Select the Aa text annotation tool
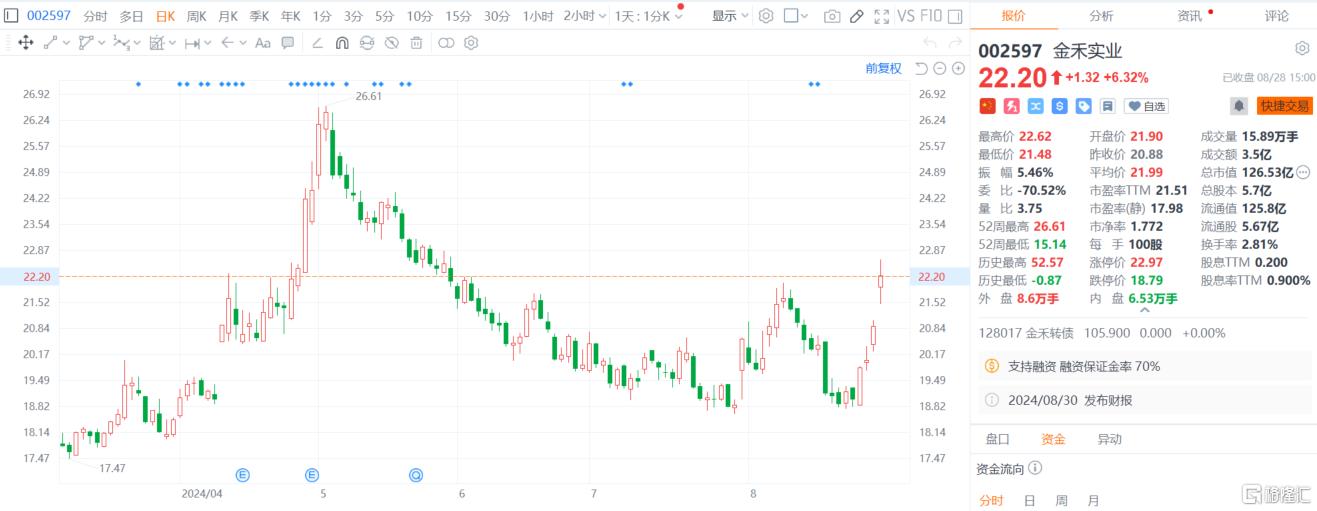The height and width of the screenshot is (511, 1317). point(263,43)
